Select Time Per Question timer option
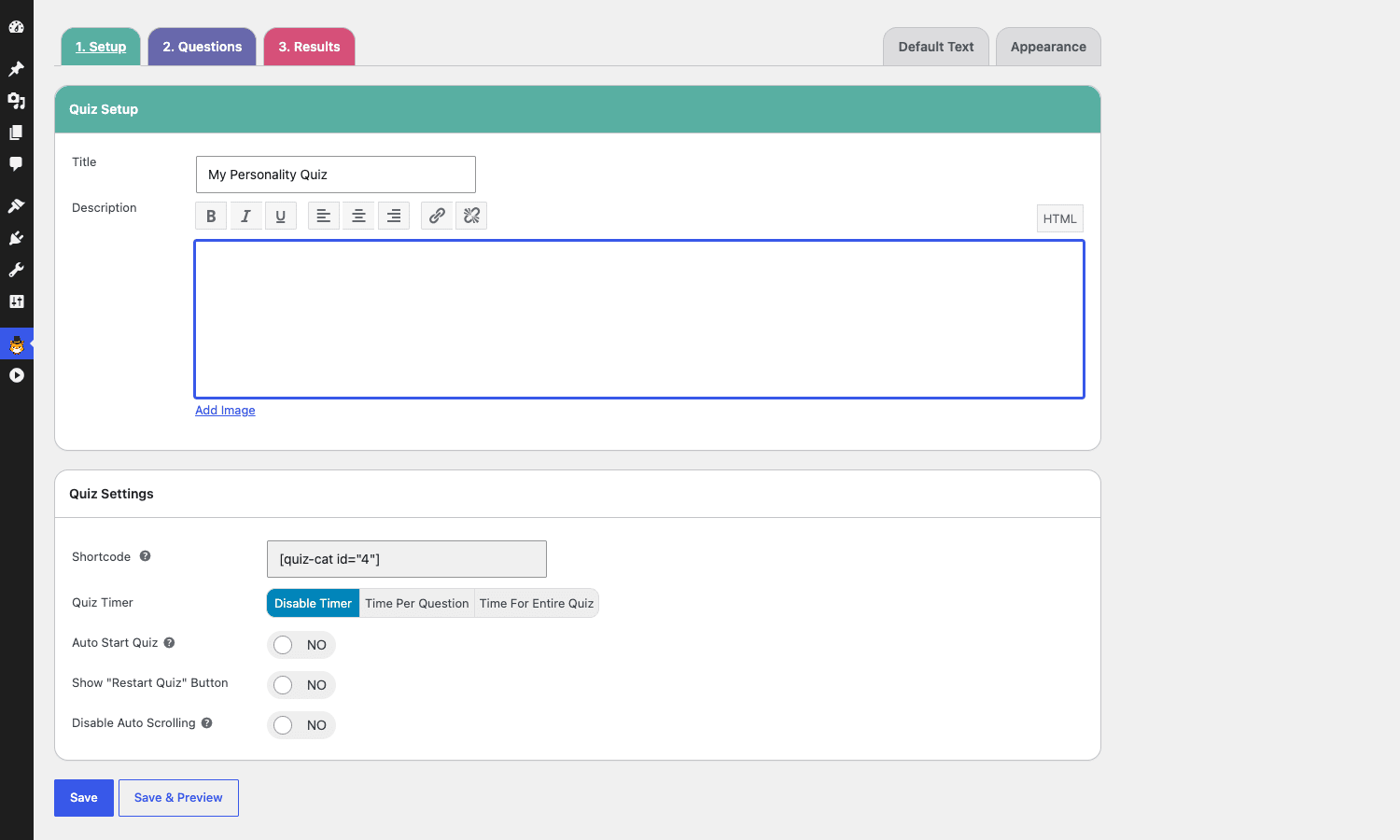 (417, 603)
